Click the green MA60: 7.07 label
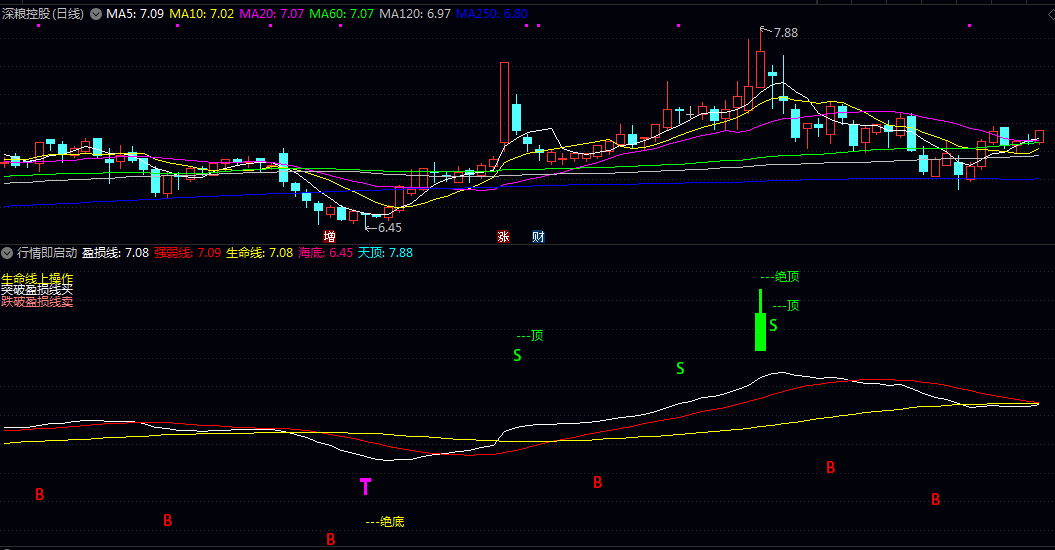 click(341, 14)
